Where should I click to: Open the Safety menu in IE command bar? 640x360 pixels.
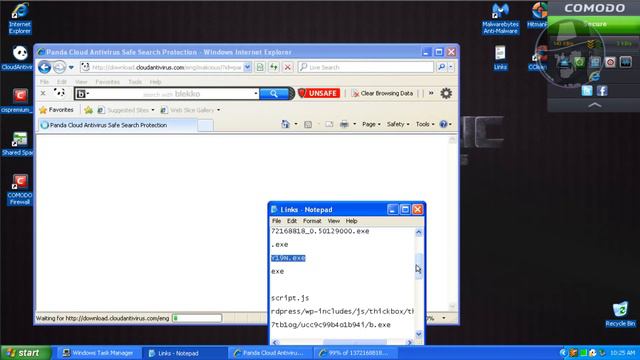click(x=398, y=124)
